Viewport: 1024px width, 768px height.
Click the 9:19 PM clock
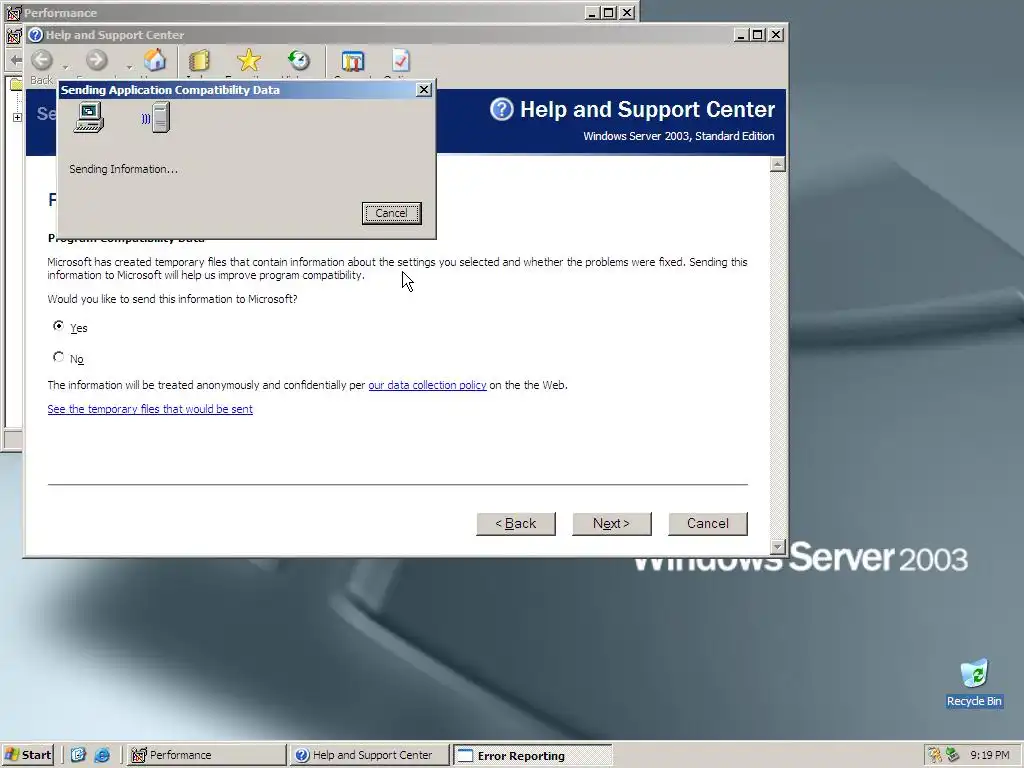(x=989, y=755)
